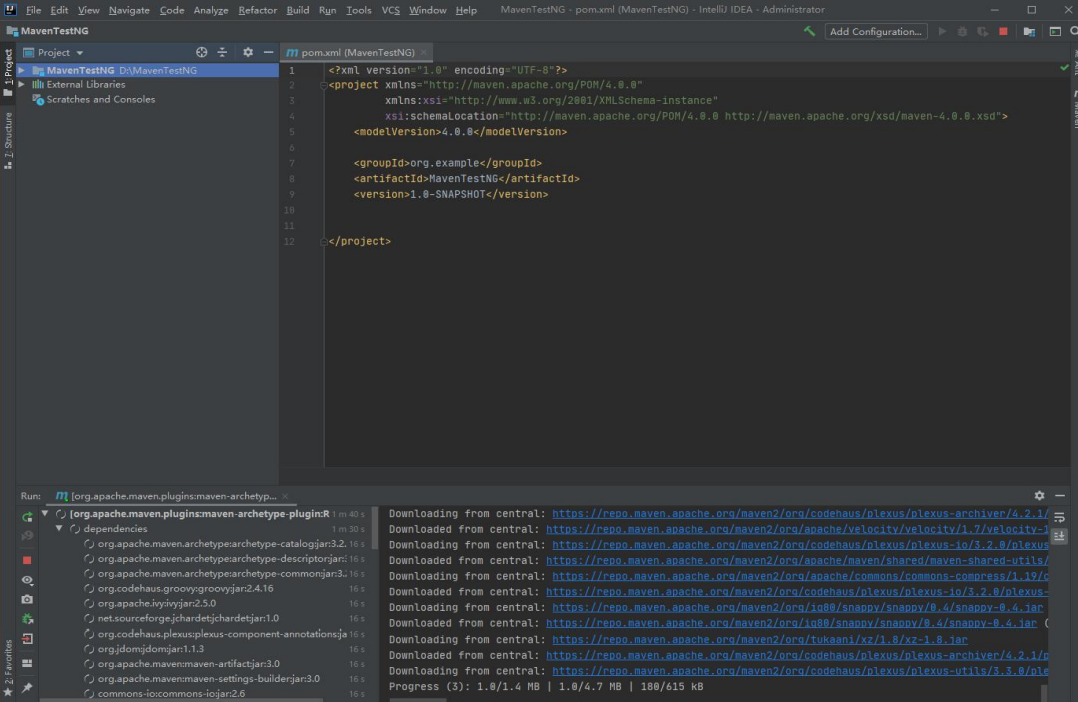Image resolution: width=1078 pixels, height=702 pixels.
Task: Click the Run Anything icon in the top toolbar
Action: click(x=1055, y=32)
